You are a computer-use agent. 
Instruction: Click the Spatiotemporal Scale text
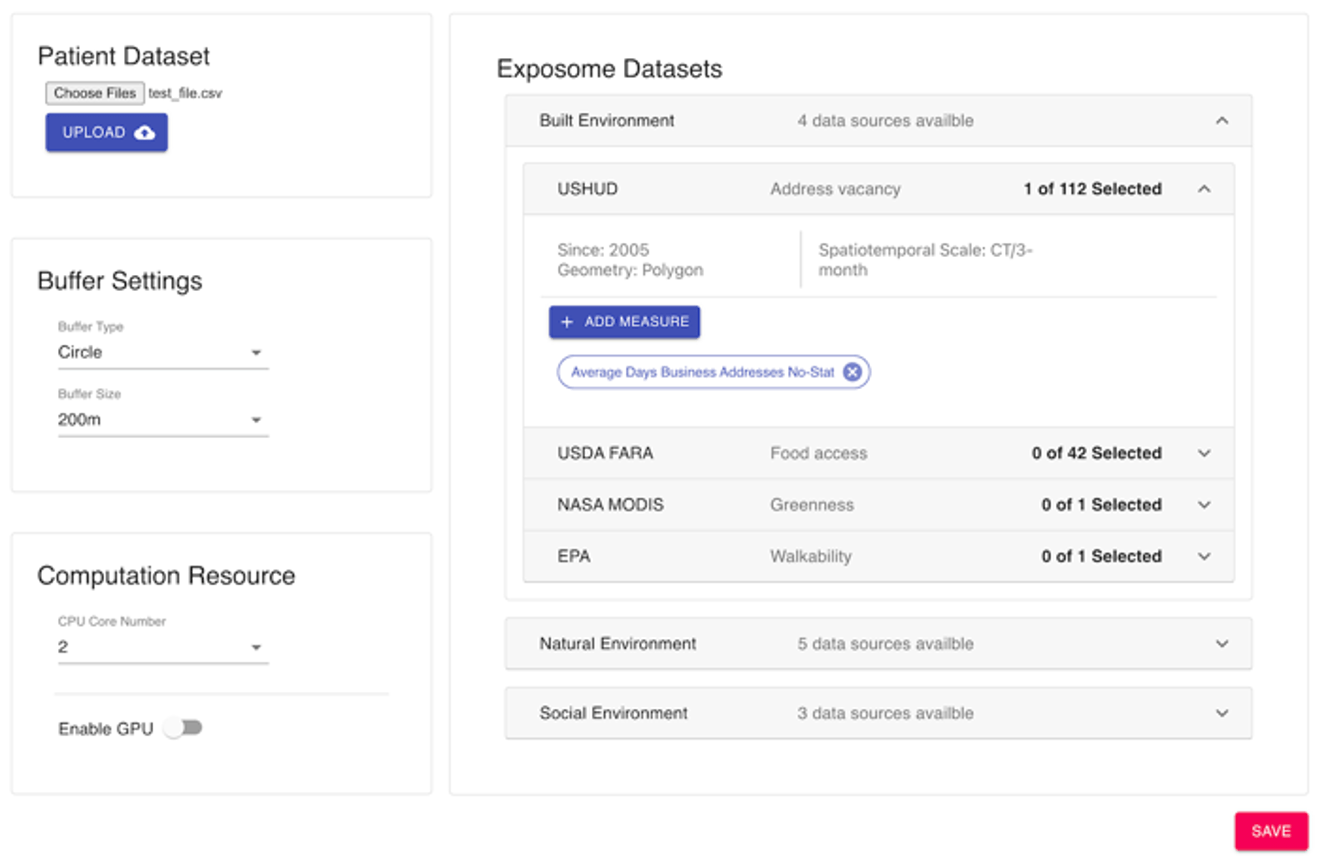[925, 260]
